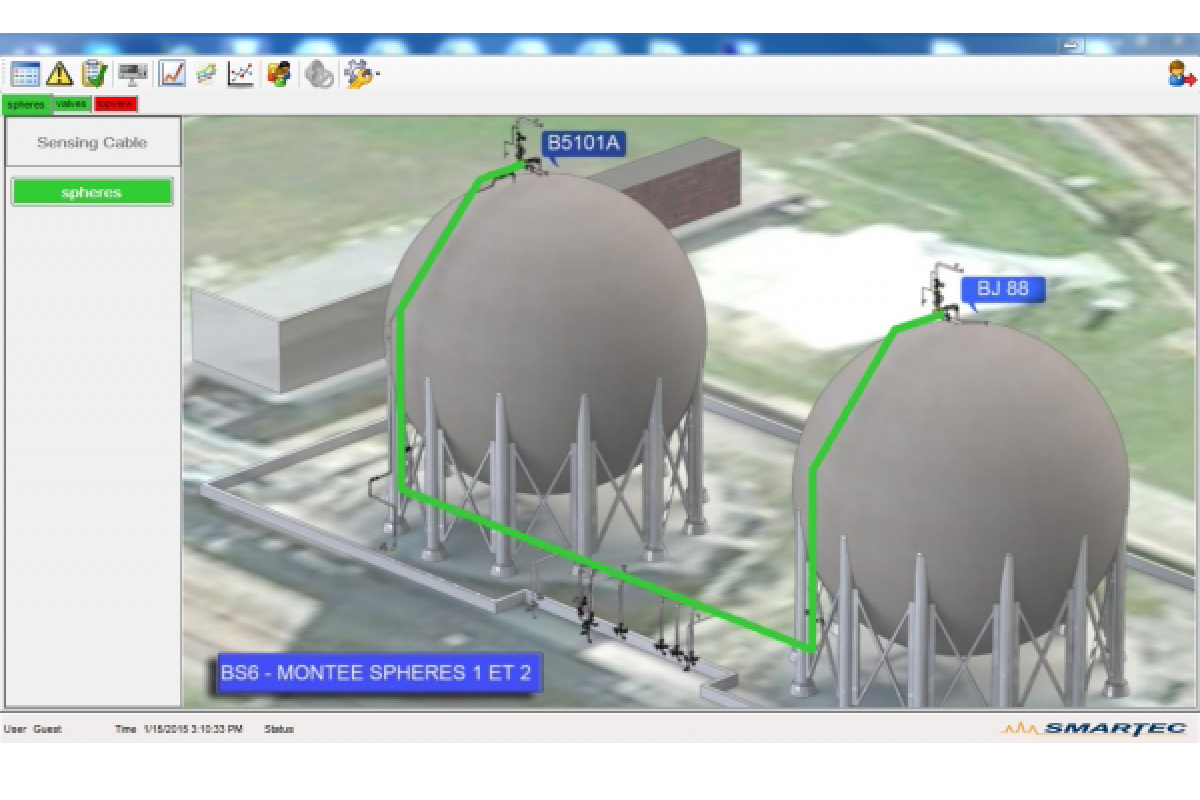Open the red topview tab
The image size is (1200, 800).
pos(115,104)
